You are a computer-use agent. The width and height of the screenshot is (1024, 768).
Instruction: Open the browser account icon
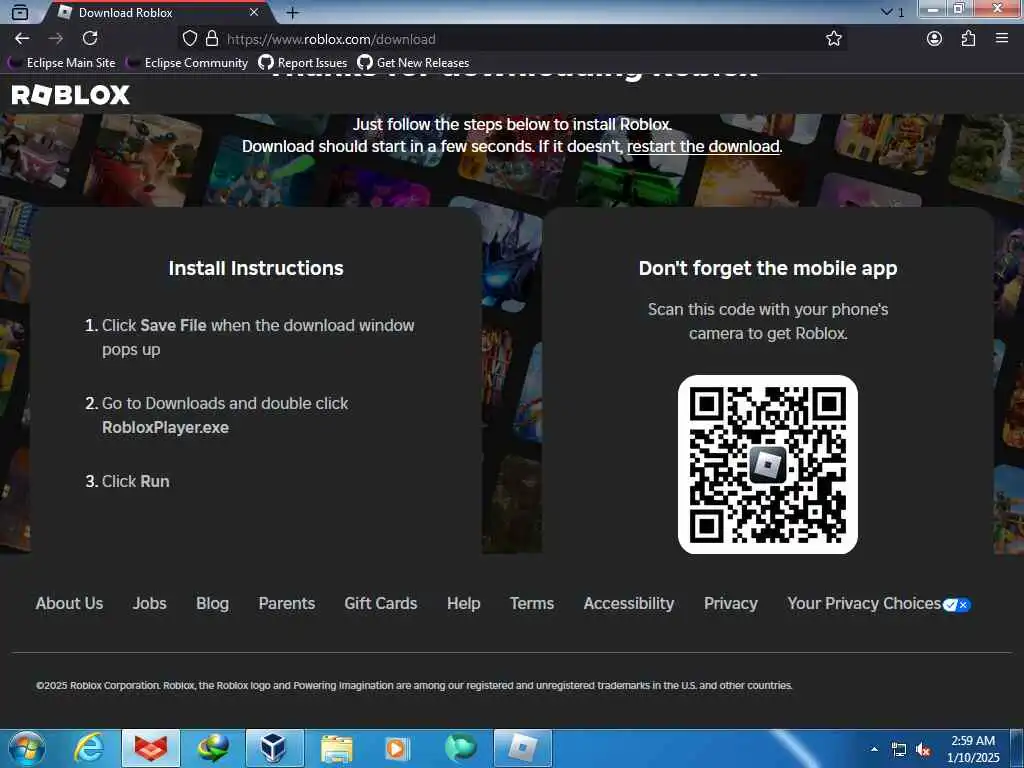click(x=935, y=39)
